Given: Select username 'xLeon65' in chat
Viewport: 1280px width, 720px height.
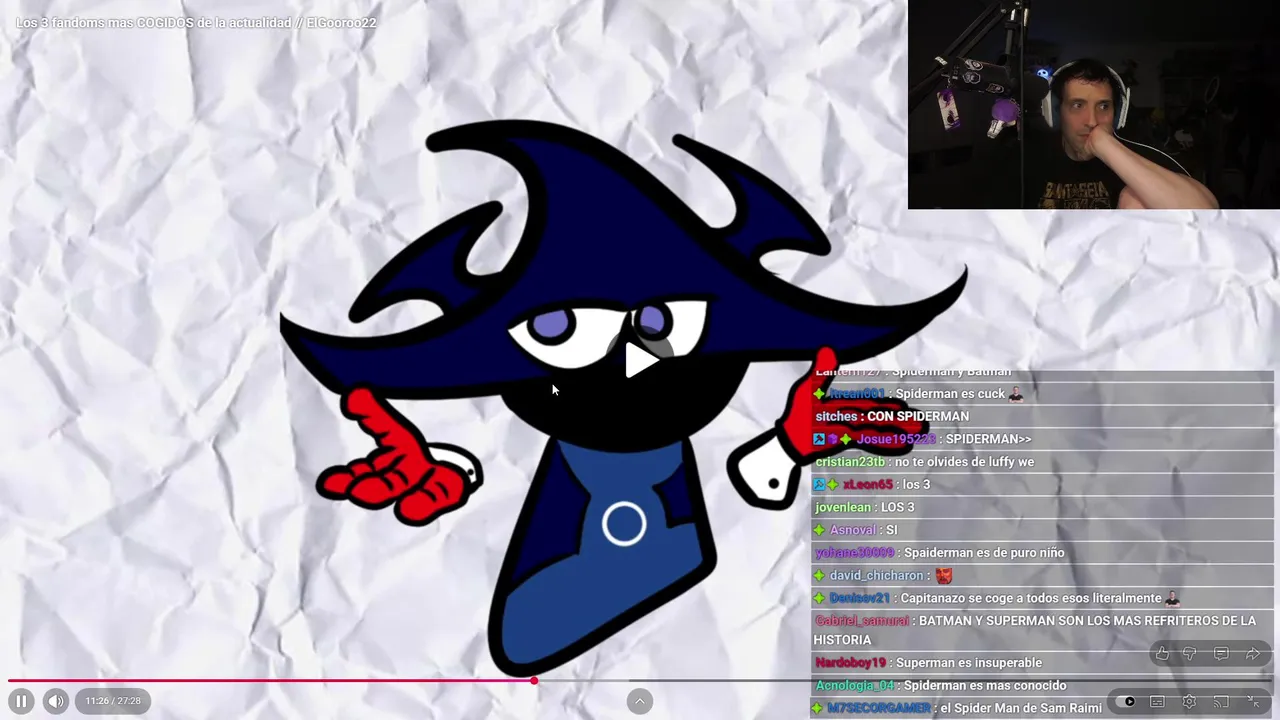Looking at the screenshot, I should coord(868,485).
